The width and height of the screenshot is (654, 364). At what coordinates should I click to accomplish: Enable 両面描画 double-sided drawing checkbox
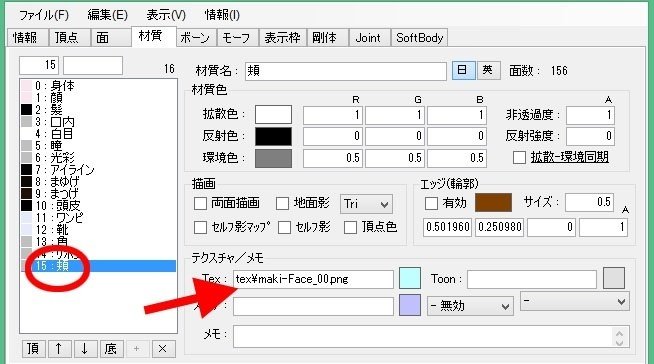[x=201, y=203]
